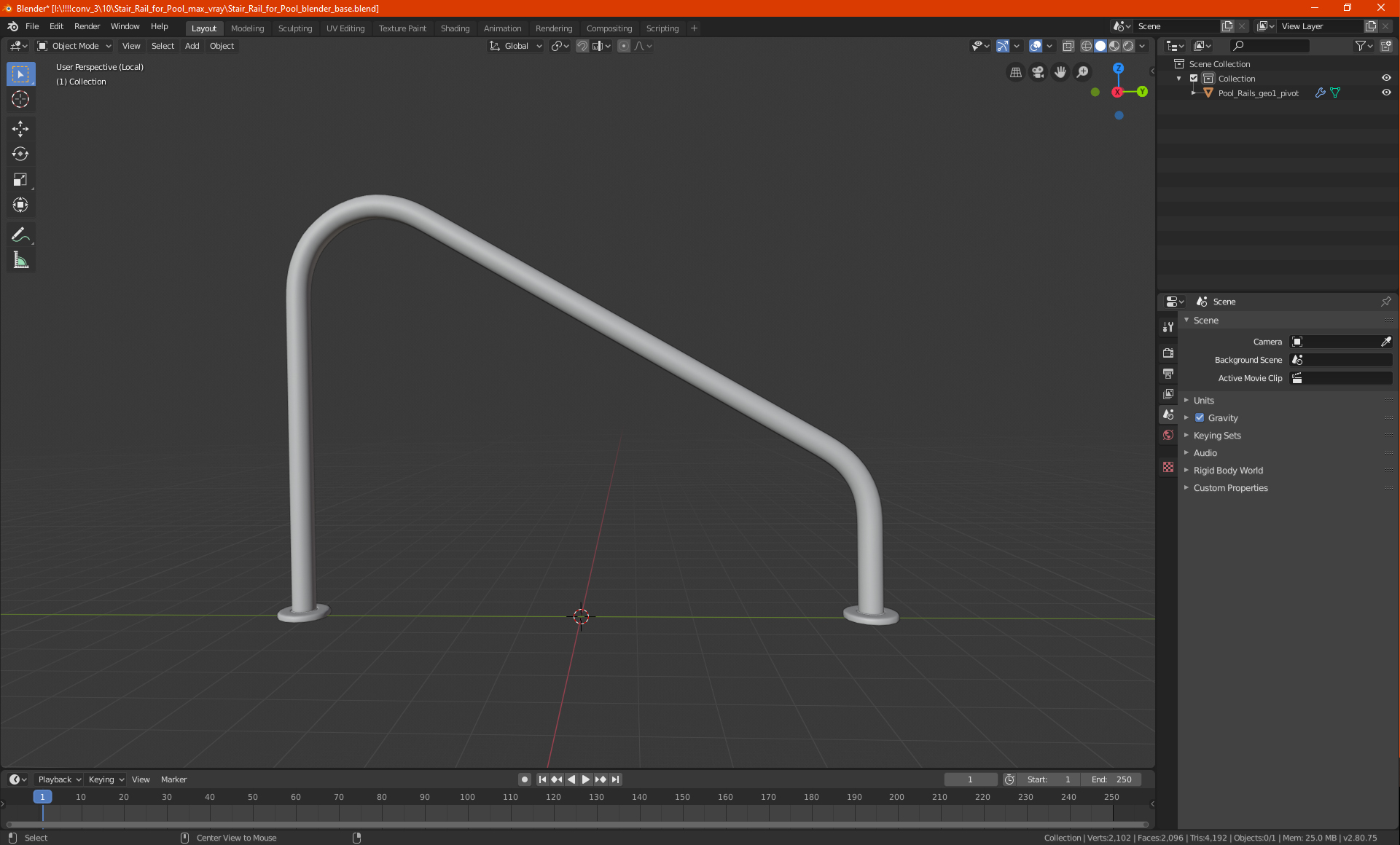The image size is (1400, 845).
Task: Expand the Units panel
Action: pos(1203,401)
